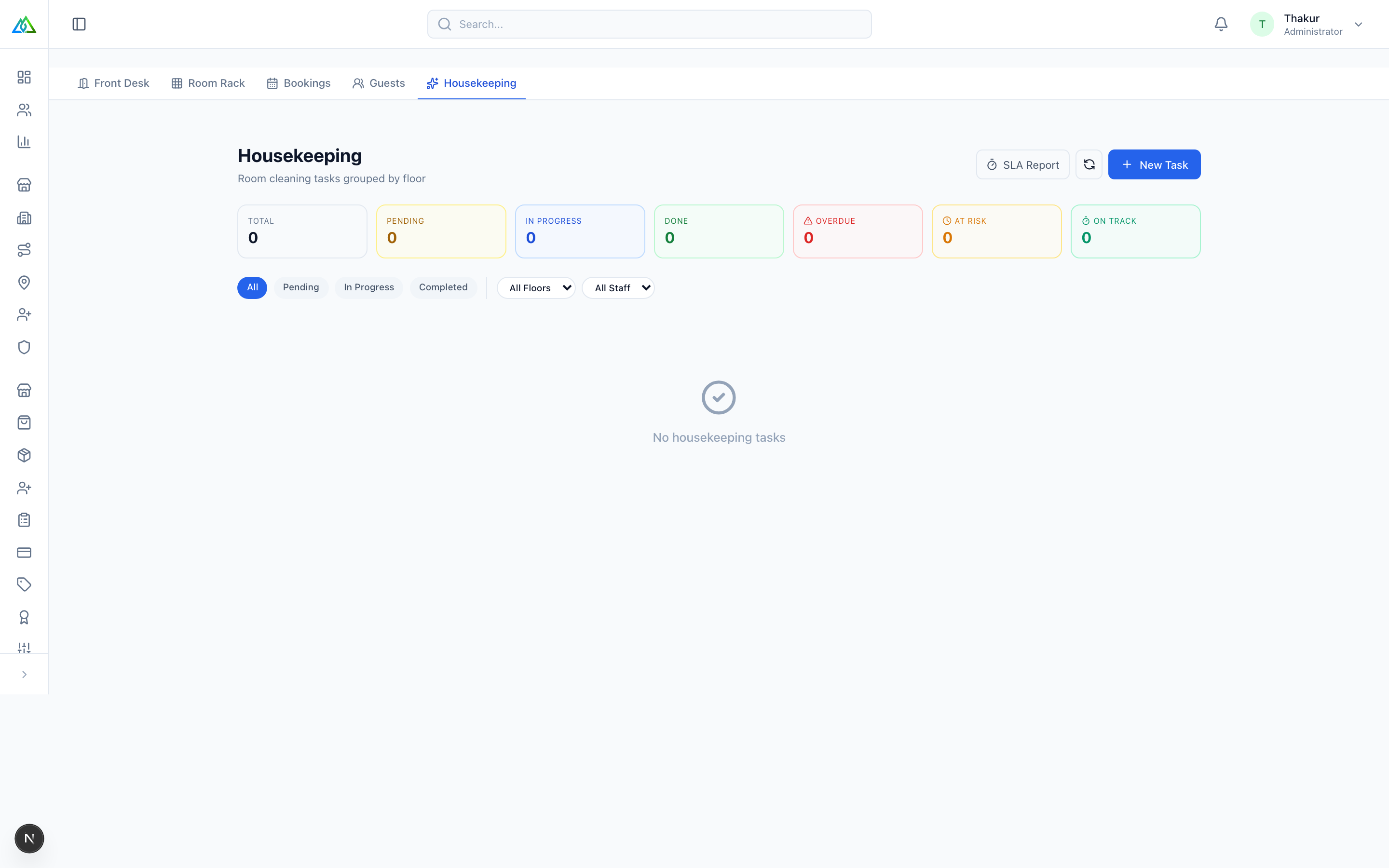Select the All filter pill

(252, 287)
